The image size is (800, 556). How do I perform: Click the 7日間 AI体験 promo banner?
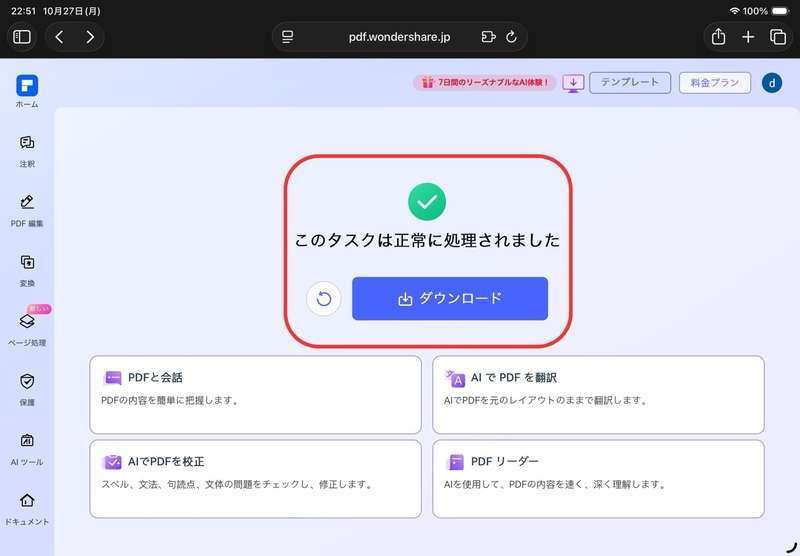click(484, 82)
